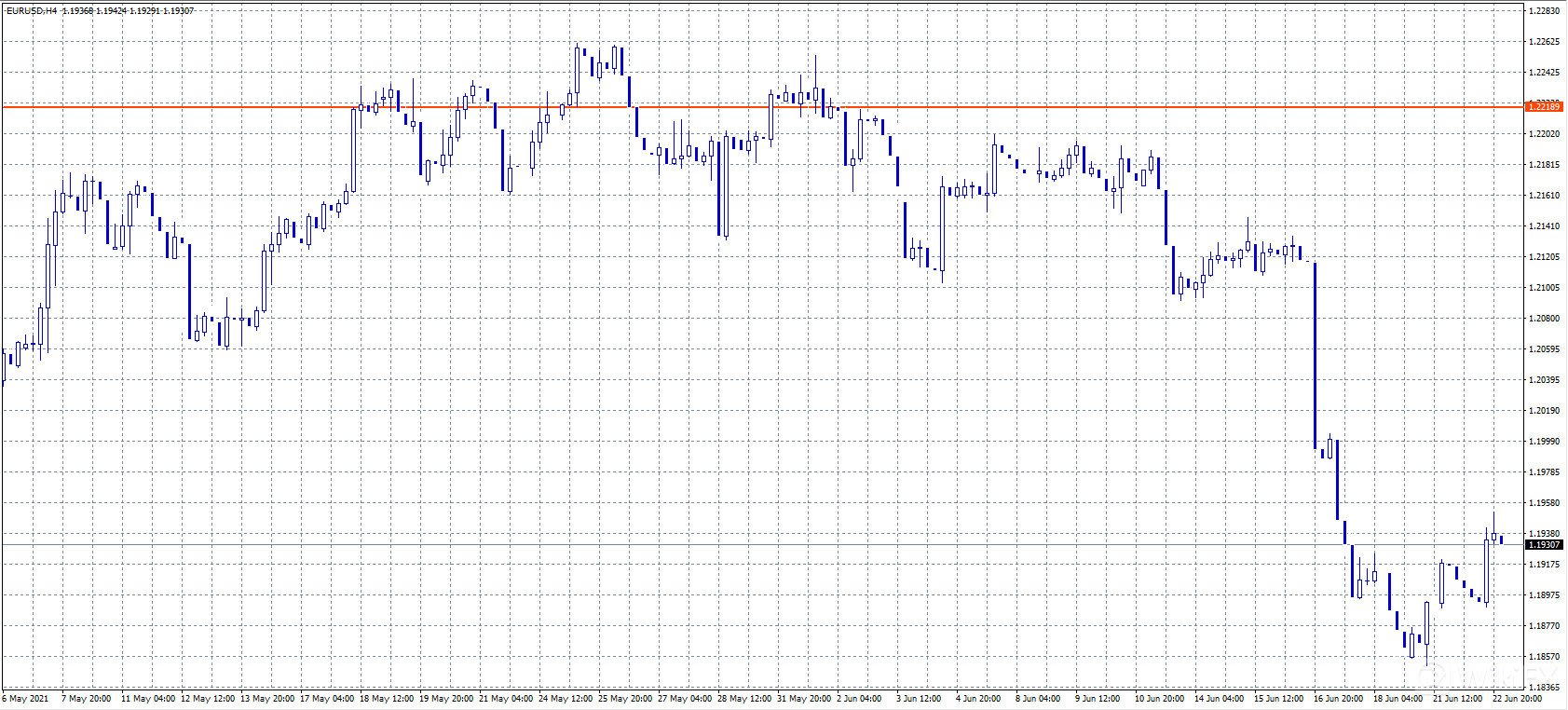Click the 1.21410 price scale label
1568x710 pixels.
pyautogui.click(x=1544, y=226)
